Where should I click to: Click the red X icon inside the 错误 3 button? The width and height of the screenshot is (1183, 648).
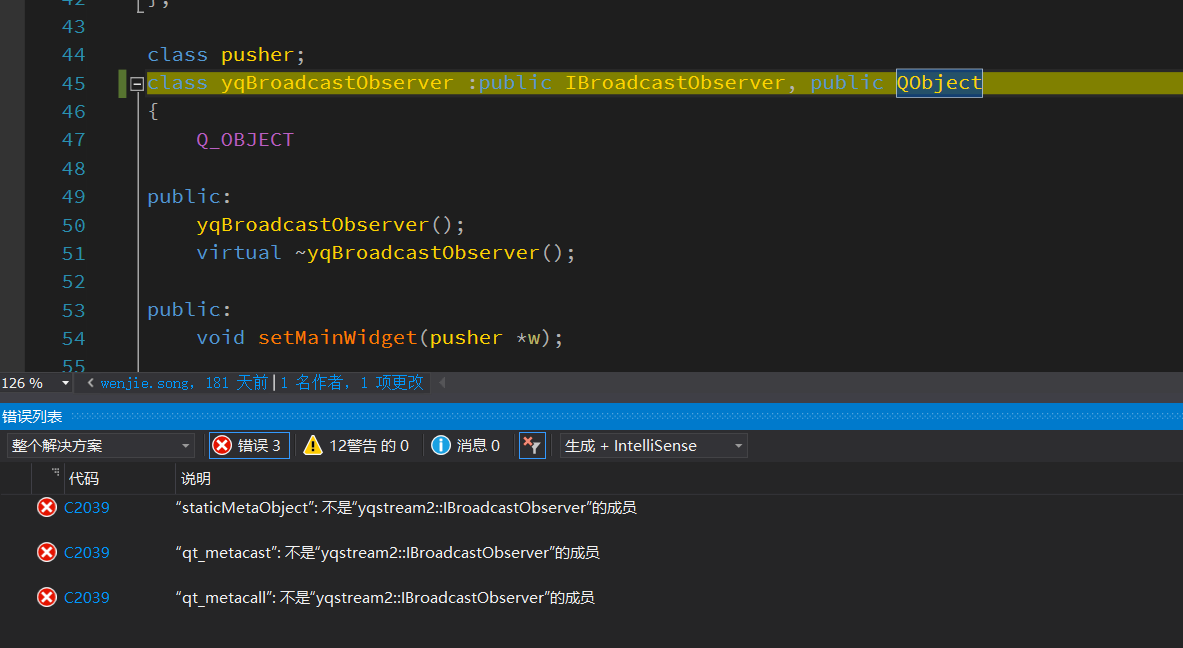(222, 445)
